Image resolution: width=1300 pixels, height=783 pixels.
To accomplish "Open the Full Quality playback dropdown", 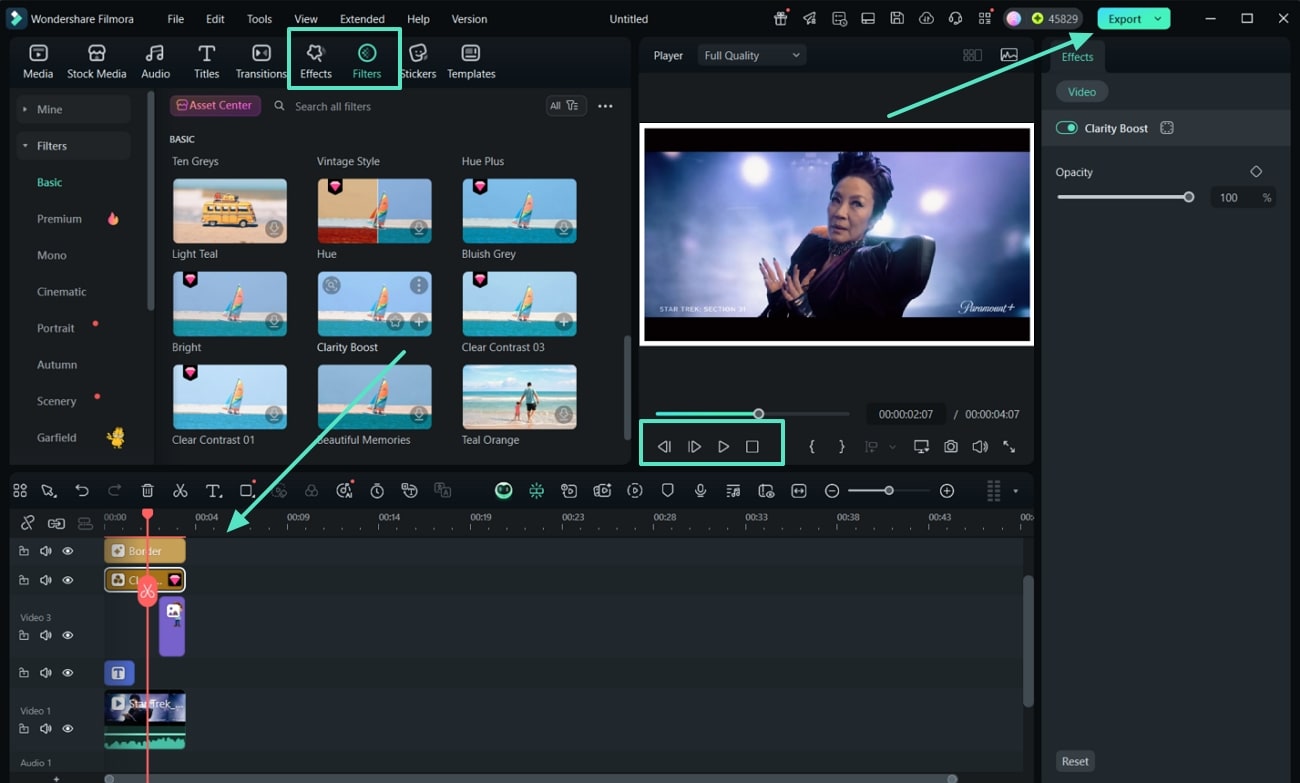I will click(752, 56).
